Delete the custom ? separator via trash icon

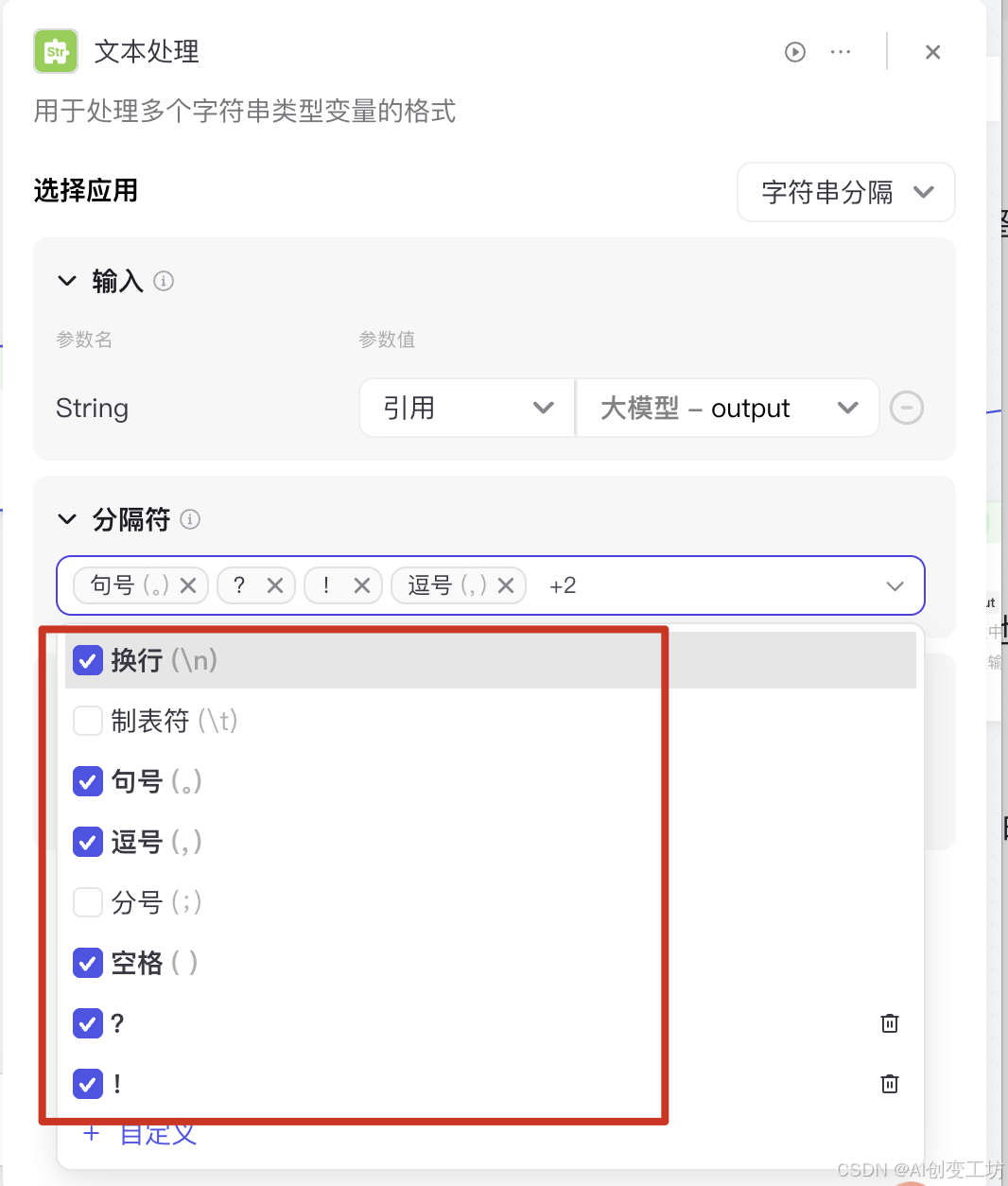click(890, 1023)
